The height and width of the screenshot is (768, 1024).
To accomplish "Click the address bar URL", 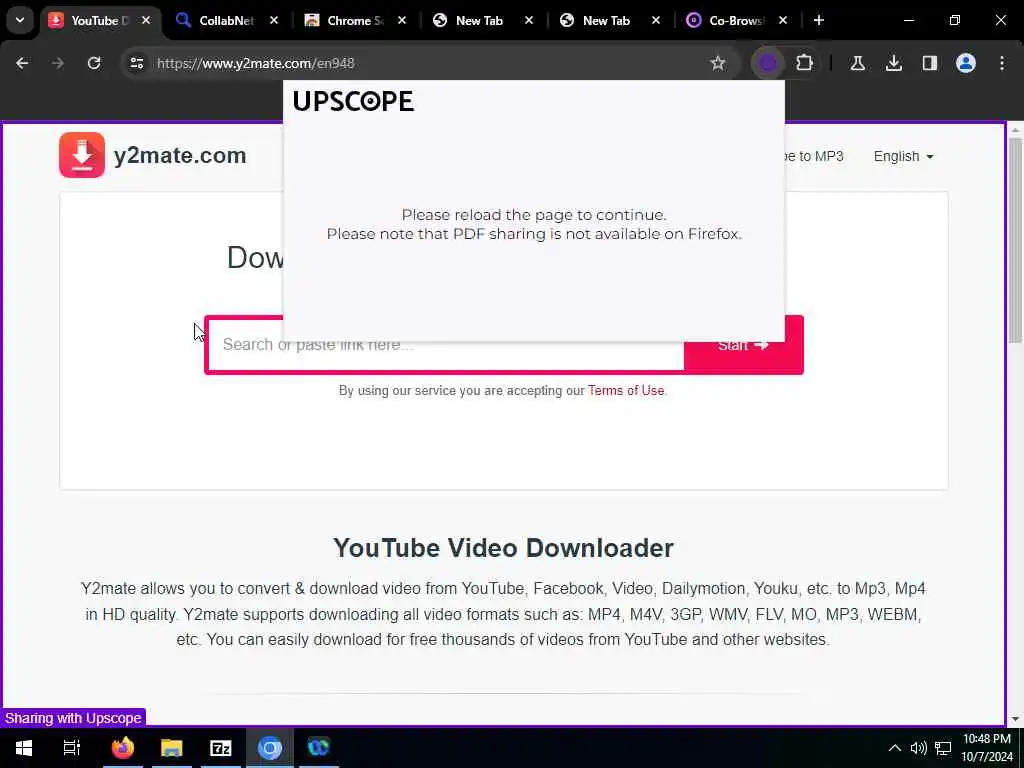I will pyautogui.click(x=255, y=63).
